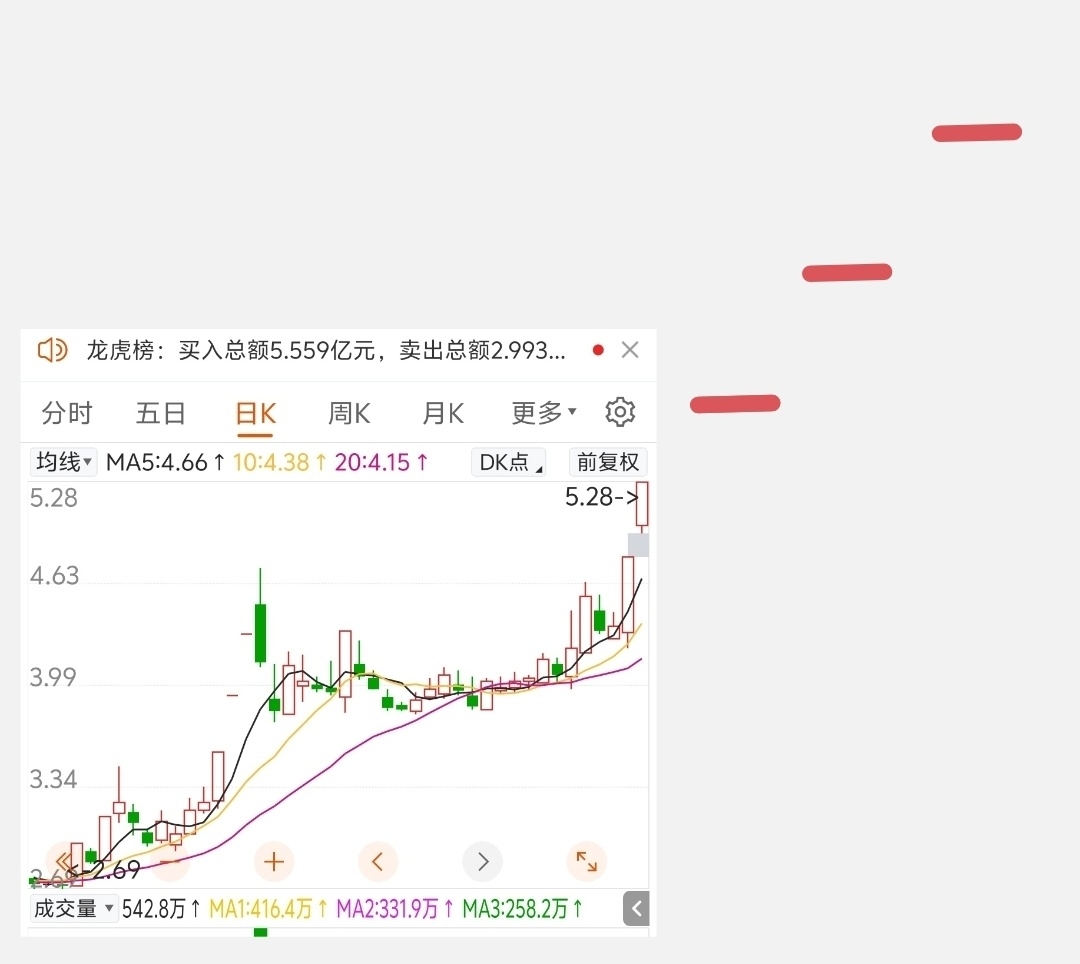The image size is (1080, 964).
Task: Open chart settings gear icon
Action: click(620, 412)
